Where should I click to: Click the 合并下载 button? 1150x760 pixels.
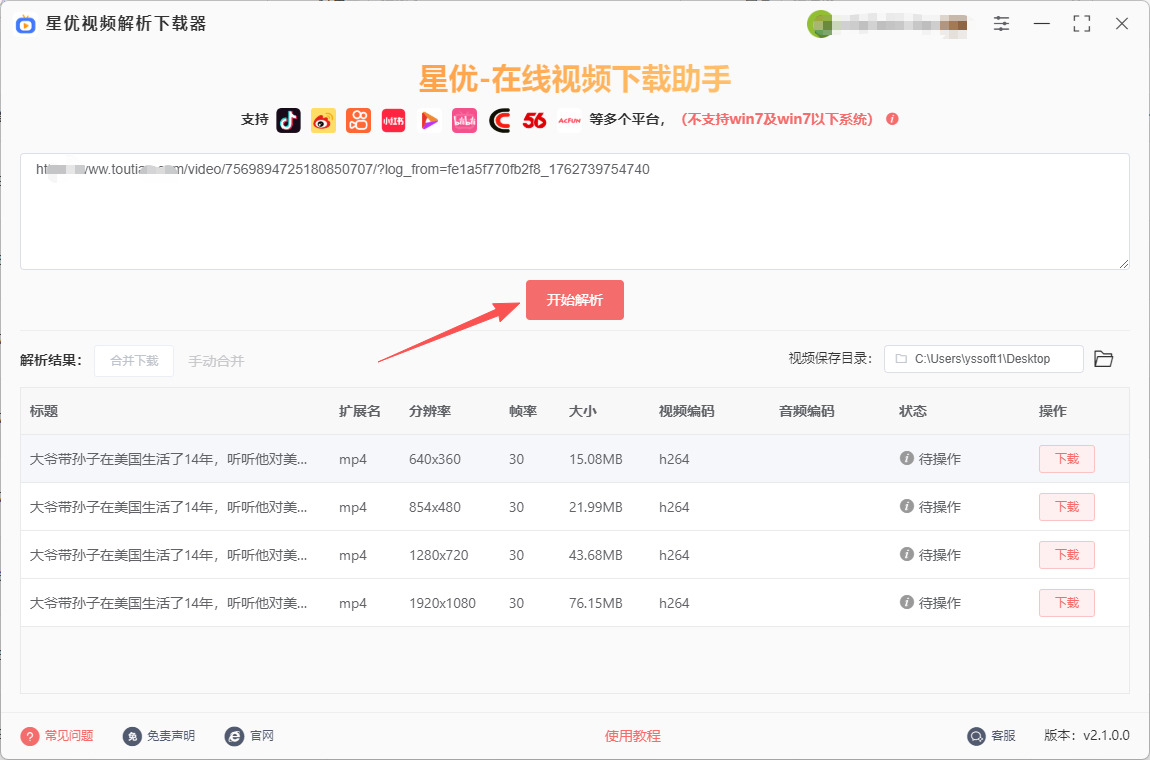click(134, 361)
